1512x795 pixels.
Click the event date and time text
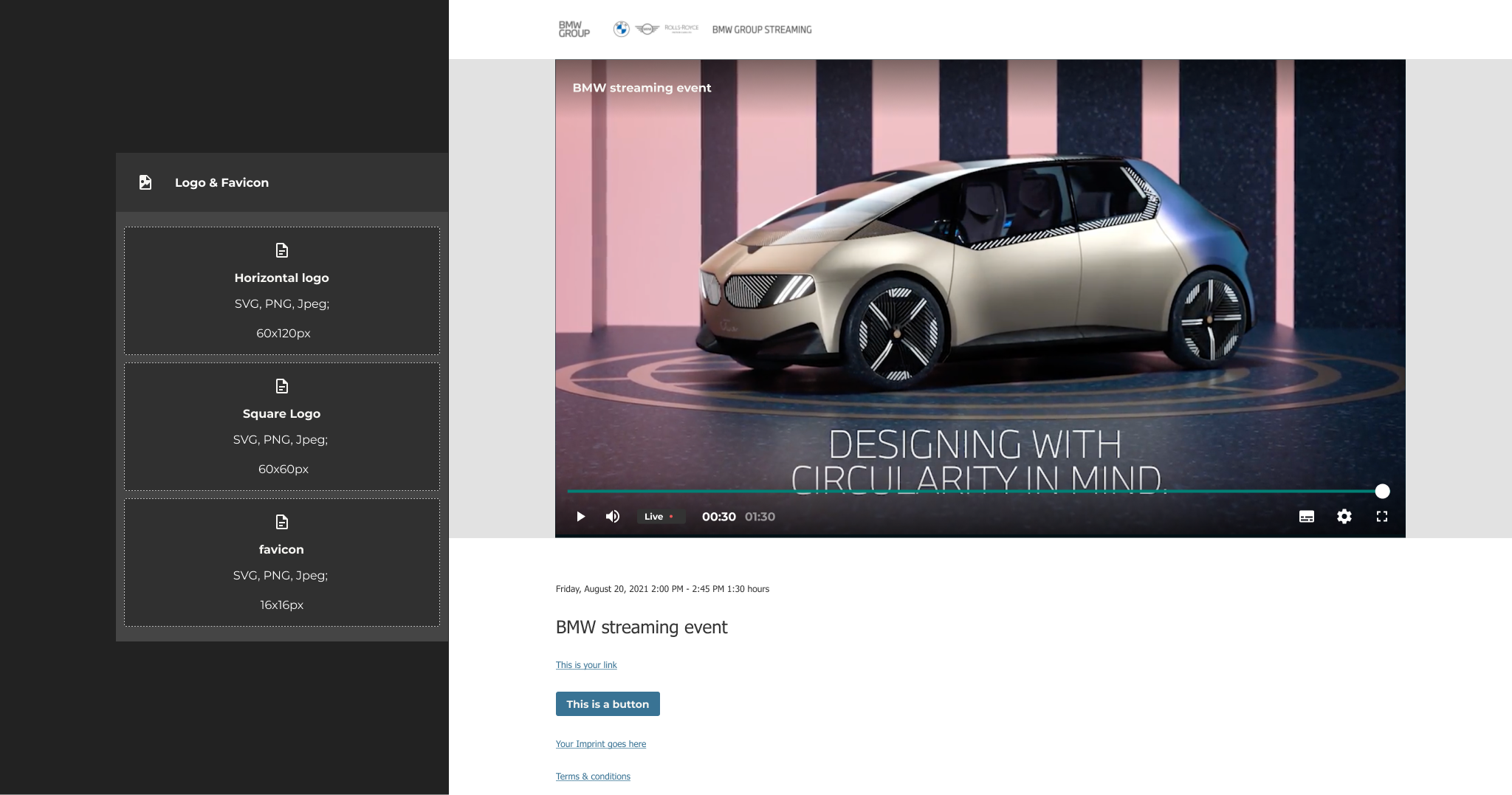(662, 589)
